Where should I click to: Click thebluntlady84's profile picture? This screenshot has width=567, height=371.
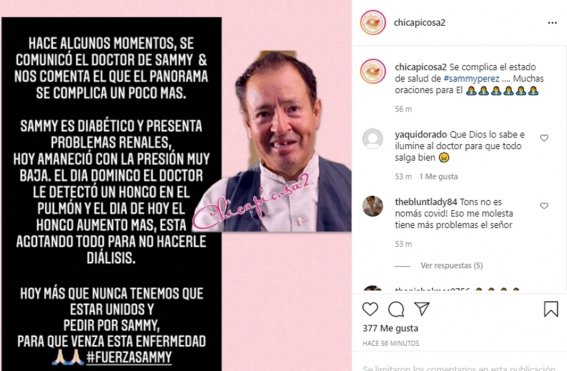[372, 206]
